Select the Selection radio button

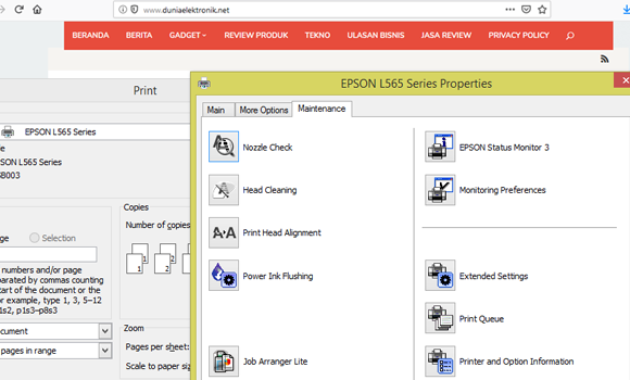(34, 238)
